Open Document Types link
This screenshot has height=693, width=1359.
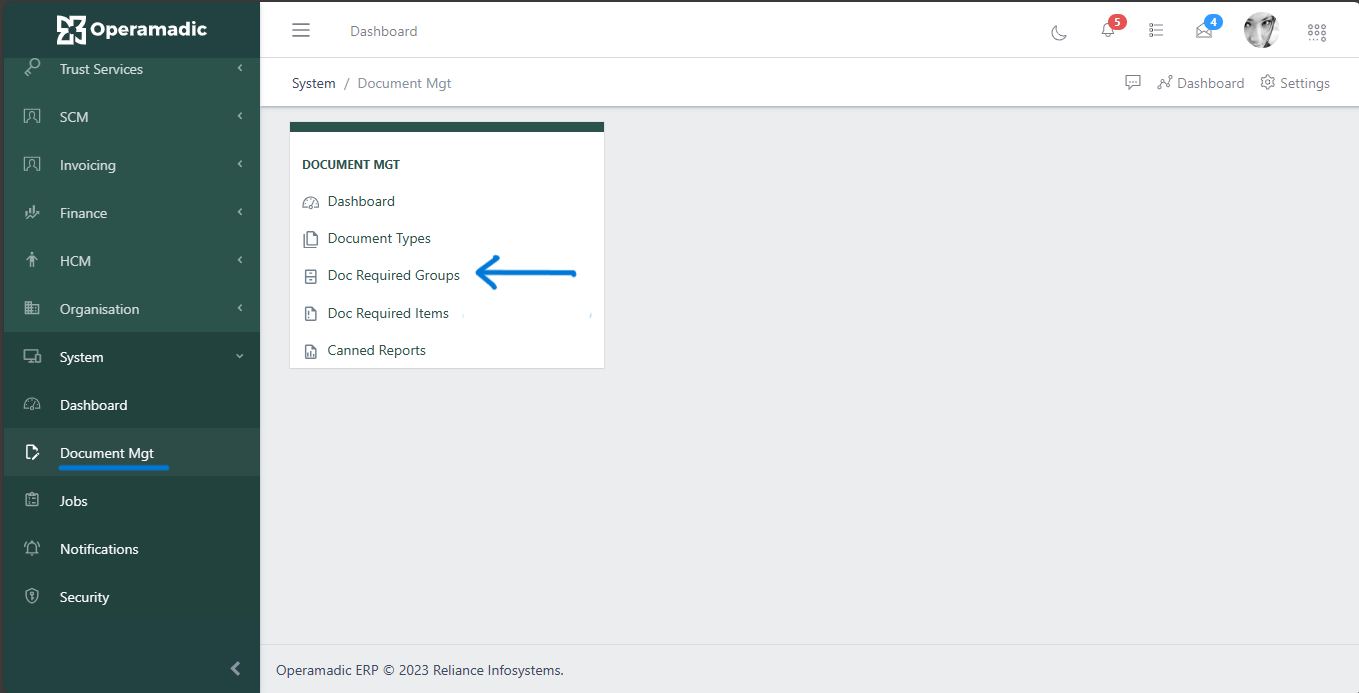tap(379, 239)
